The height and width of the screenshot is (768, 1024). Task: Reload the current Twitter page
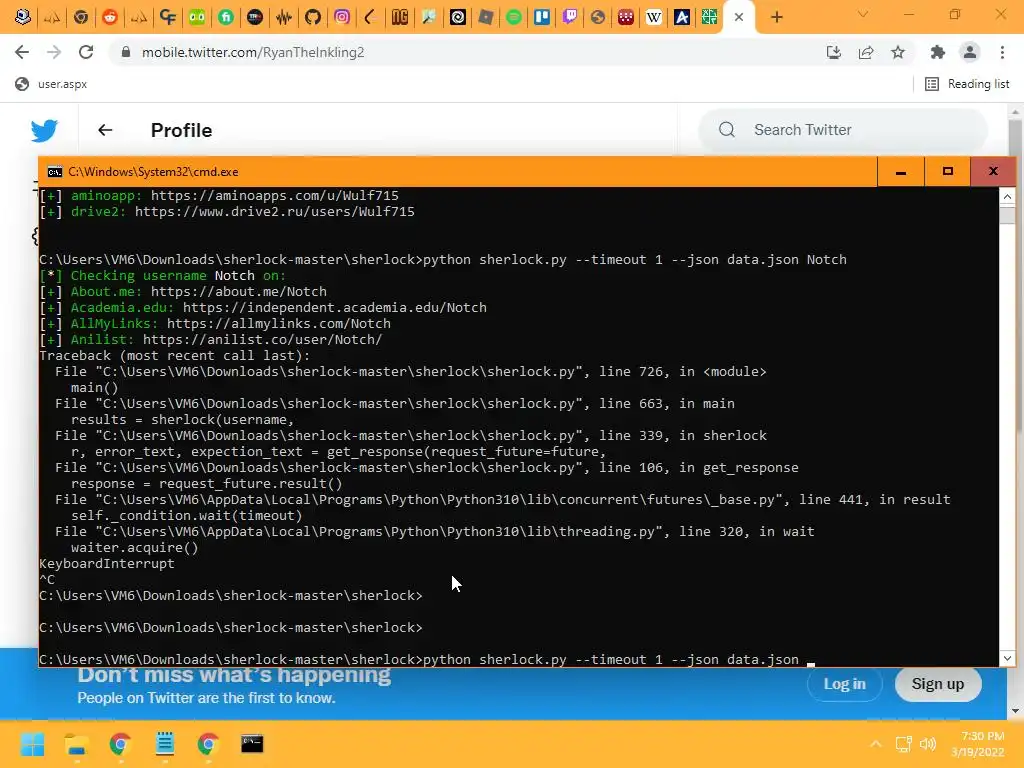pyautogui.click(x=86, y=52)
